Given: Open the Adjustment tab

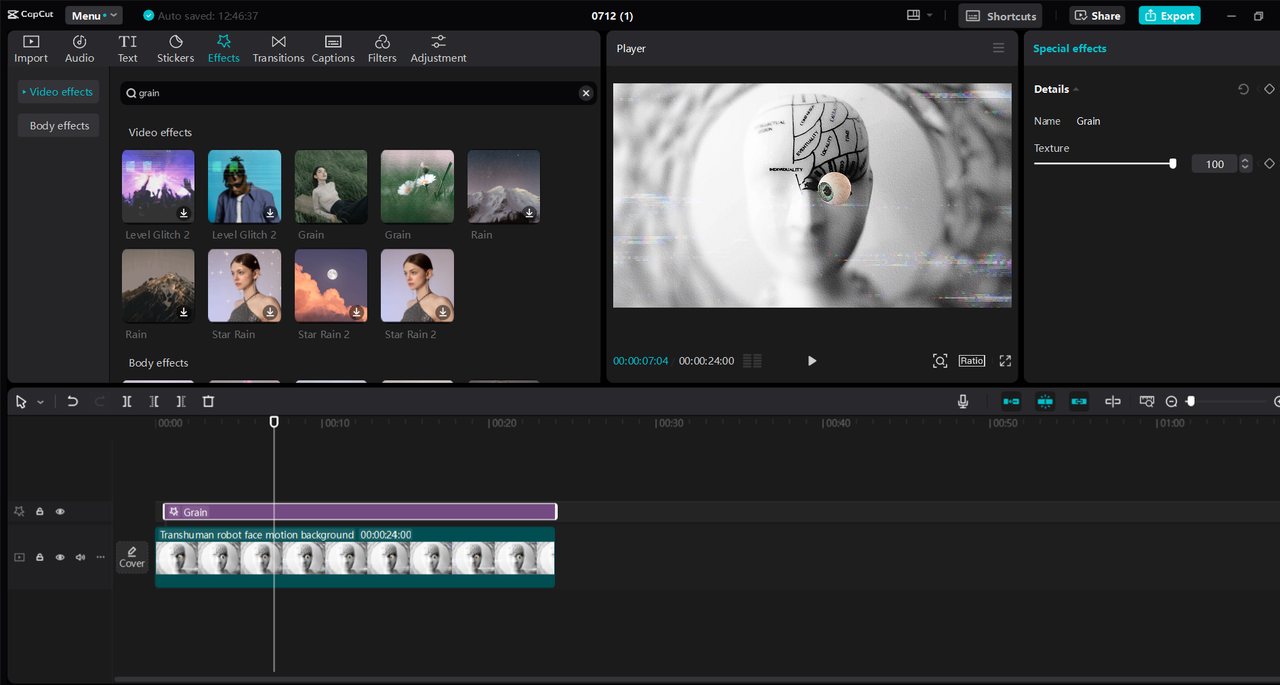Looking at the screenshot, I should pos(438,49).
